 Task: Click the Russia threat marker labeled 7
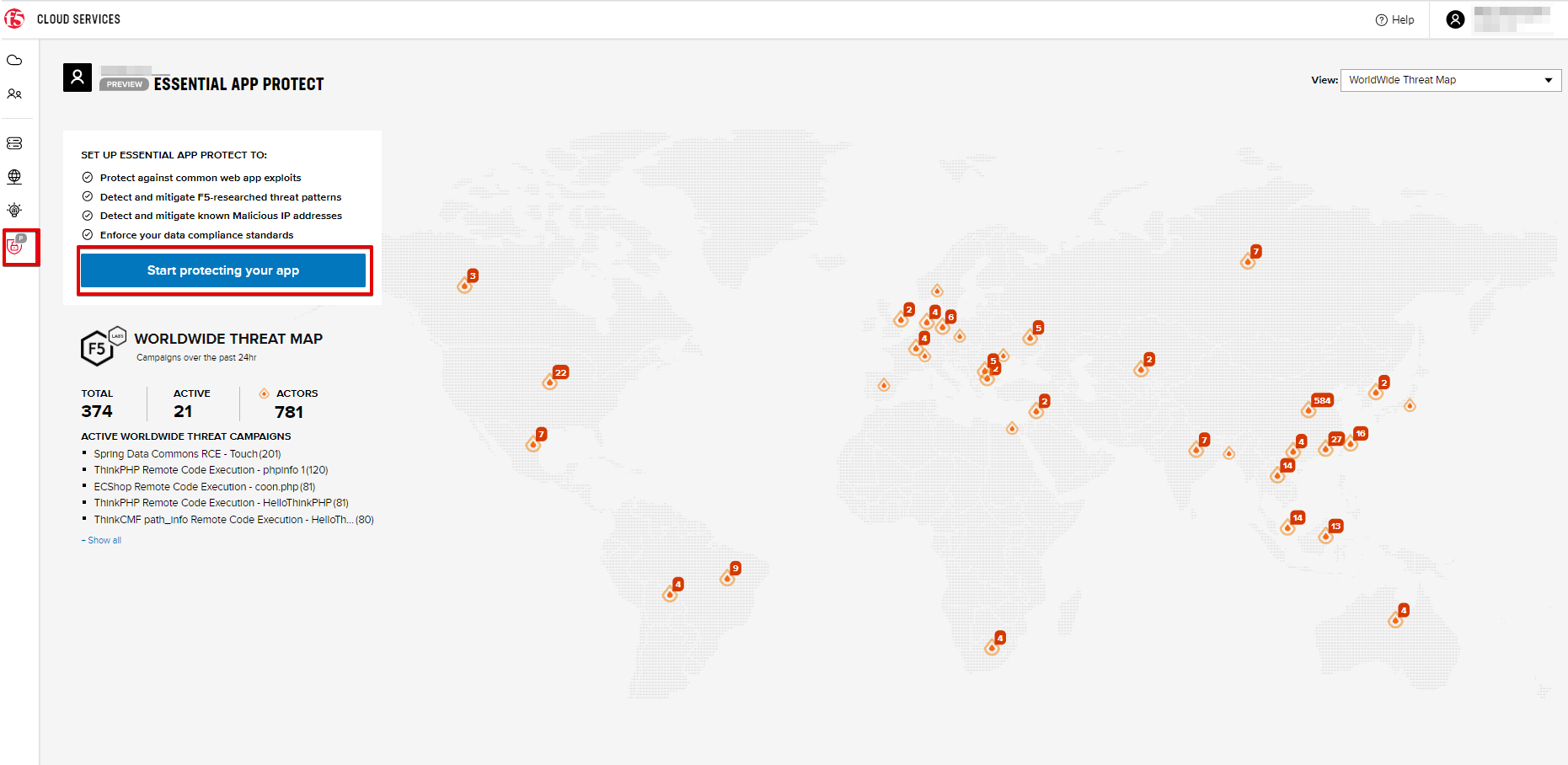(x=1251, y=257)
